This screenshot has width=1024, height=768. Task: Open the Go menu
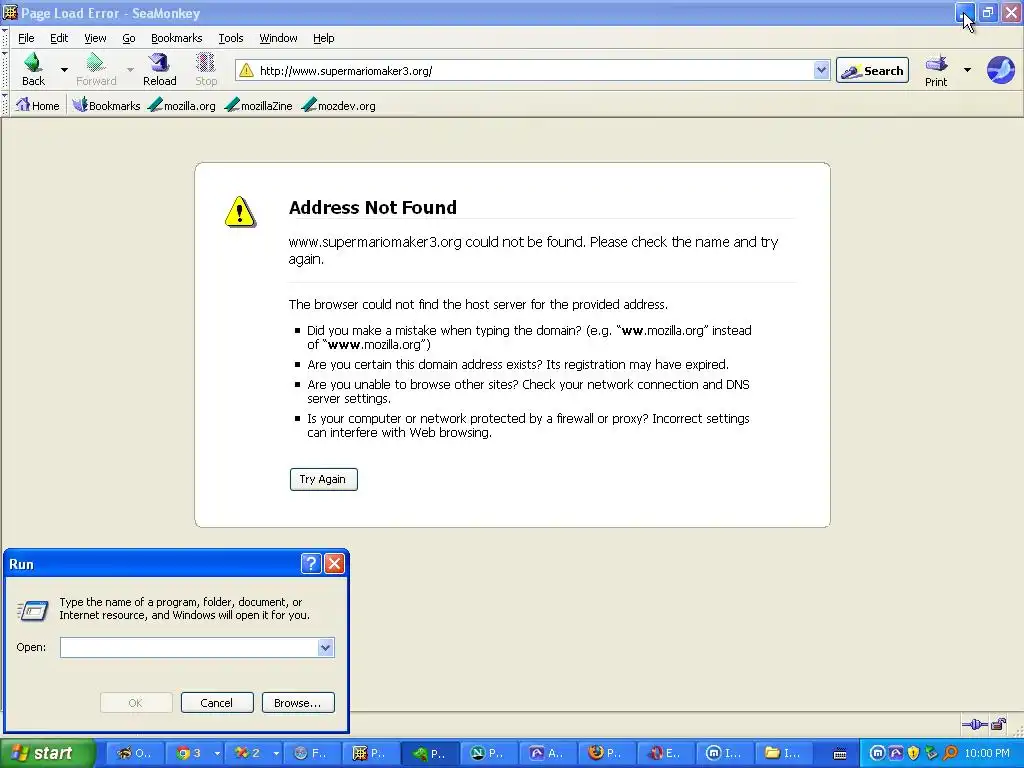point(129,38)
